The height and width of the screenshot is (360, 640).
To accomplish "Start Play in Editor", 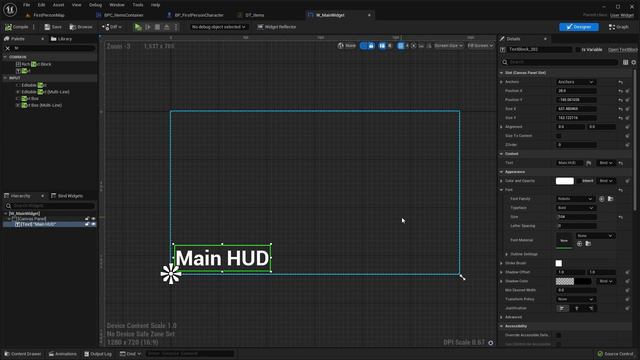I will pyautogui.click(x=138, y=27).
